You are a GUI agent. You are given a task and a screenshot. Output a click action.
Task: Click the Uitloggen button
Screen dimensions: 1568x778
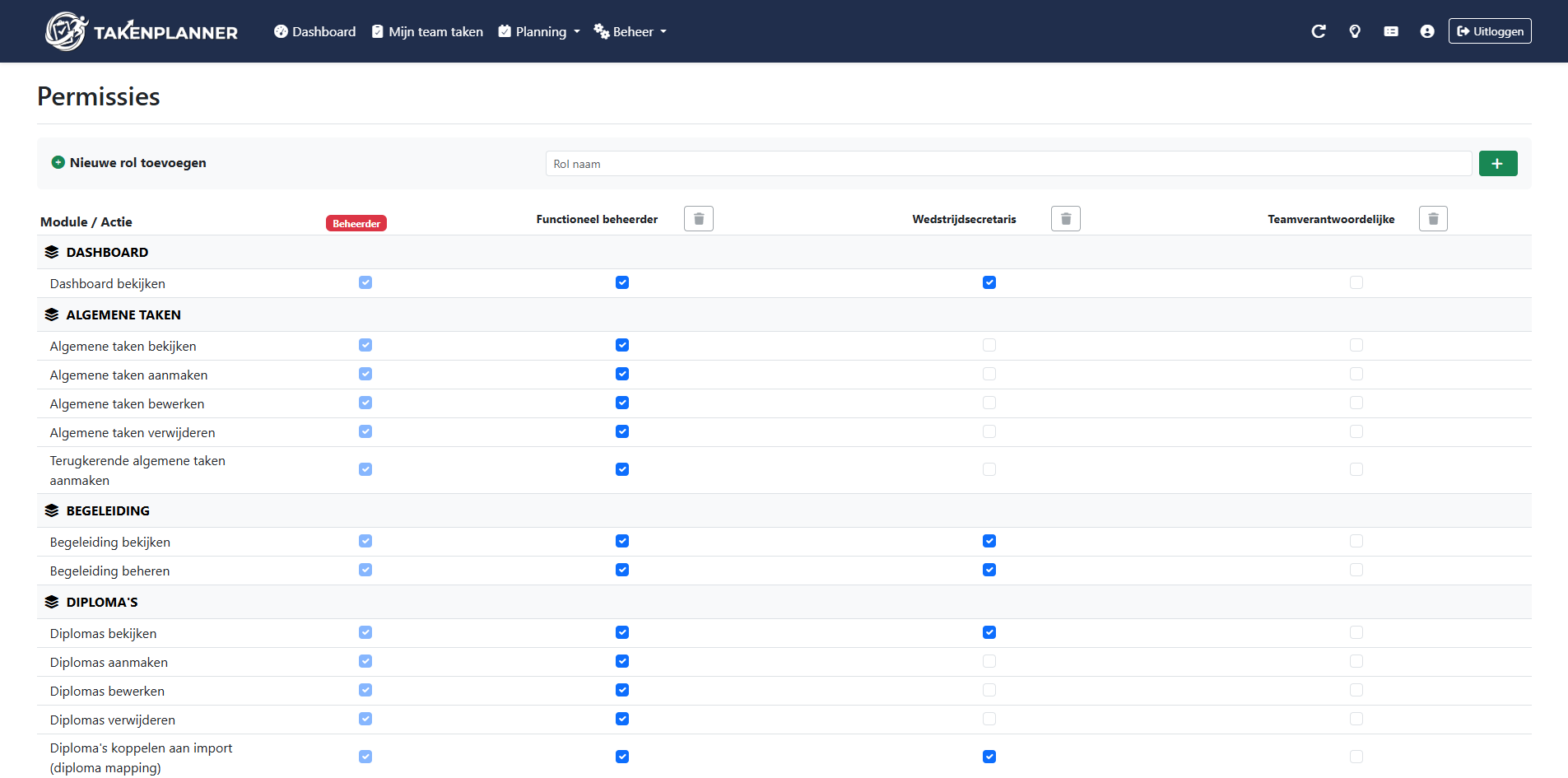(x=1490, y=30)
